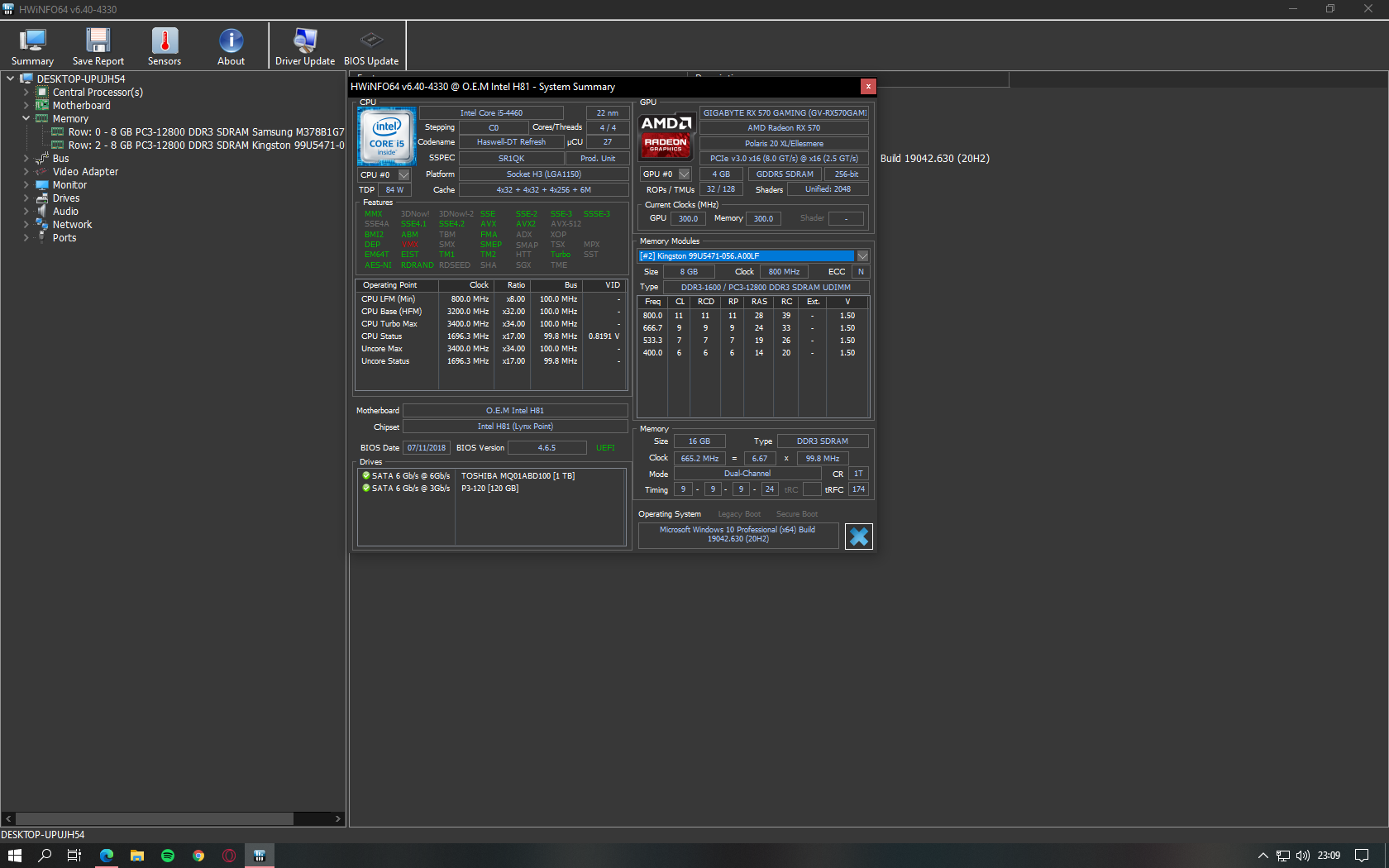Click the Ports tree icon

[x=42, y=238]
